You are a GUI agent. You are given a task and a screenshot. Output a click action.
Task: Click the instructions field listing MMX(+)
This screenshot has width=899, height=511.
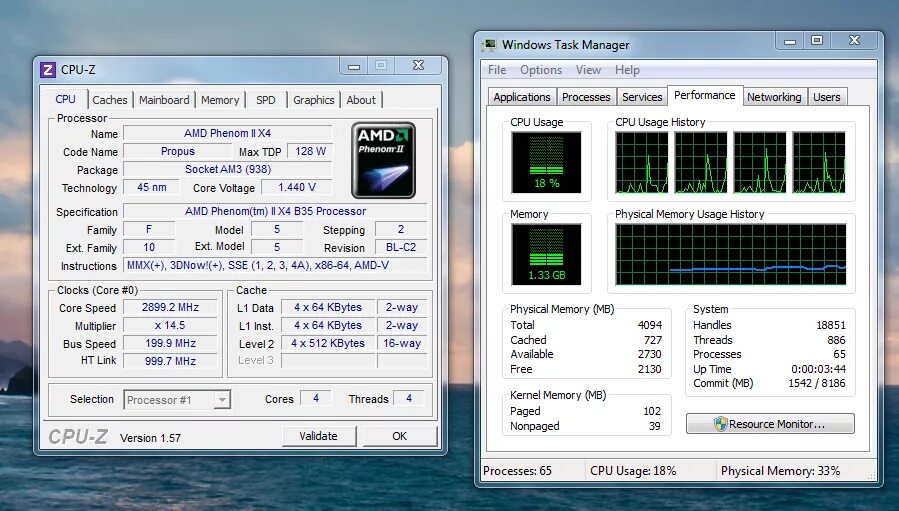coord(275,265)
